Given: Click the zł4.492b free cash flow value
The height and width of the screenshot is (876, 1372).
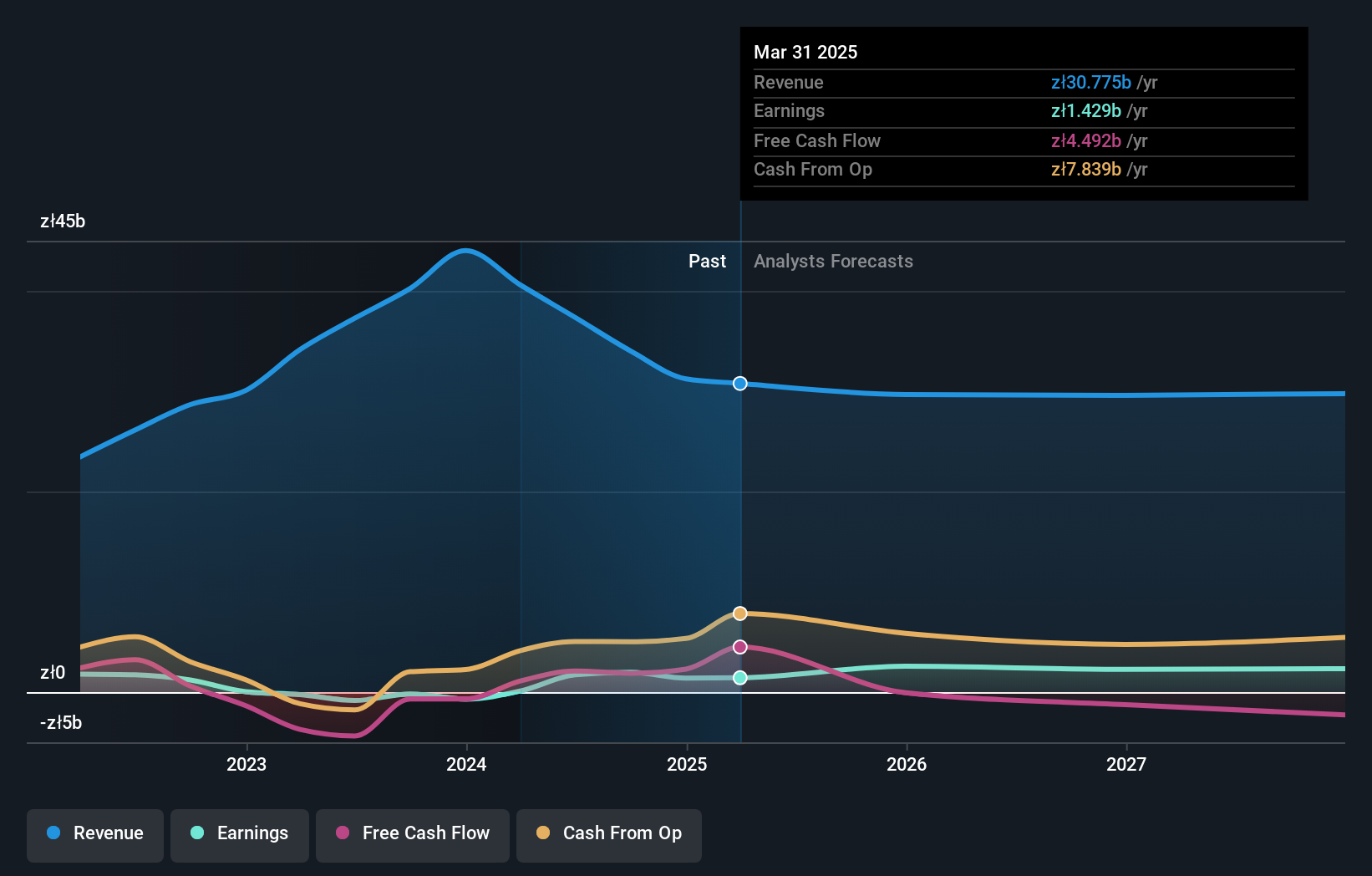Looking at the screenshot, I should [1085, 140].
